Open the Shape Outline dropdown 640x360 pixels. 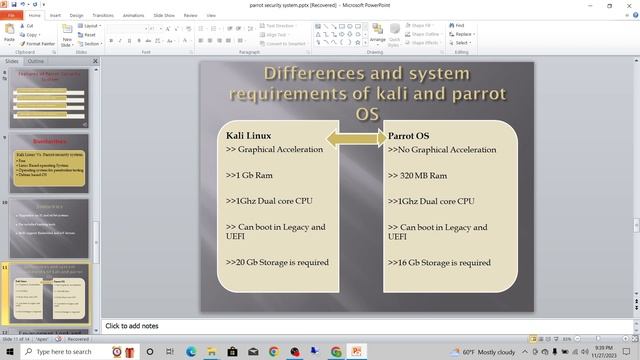click(423, 34)
